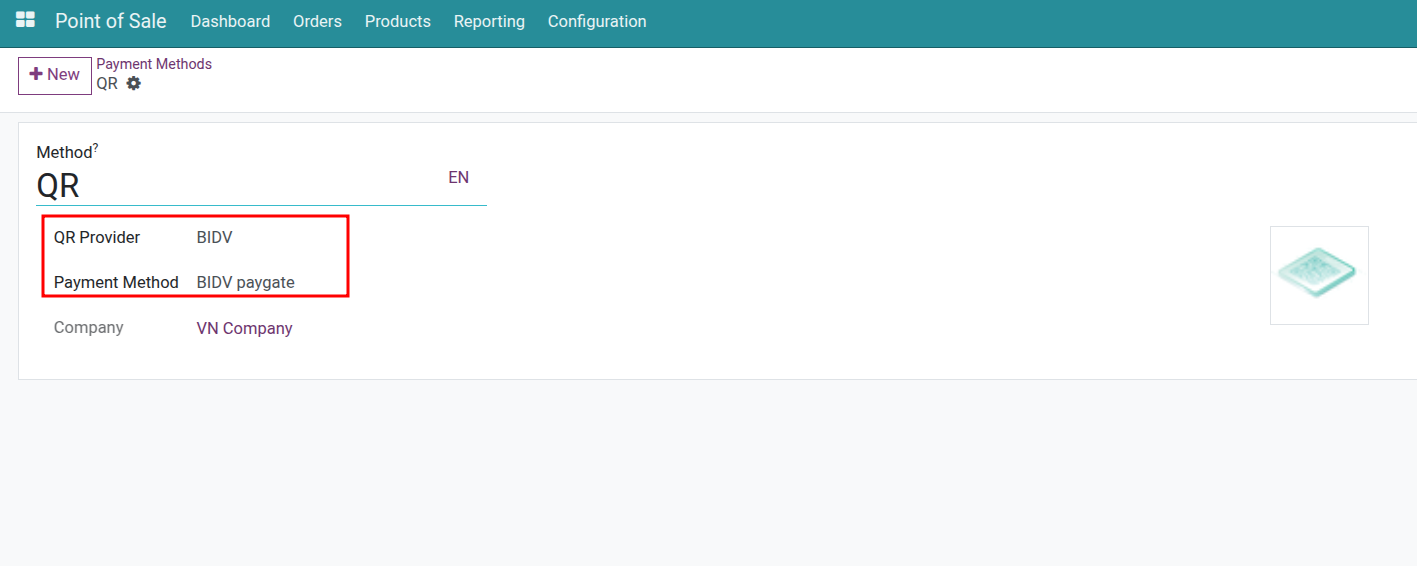Click the Payment Method field label

pyautogui.click(x=116, y=283)
